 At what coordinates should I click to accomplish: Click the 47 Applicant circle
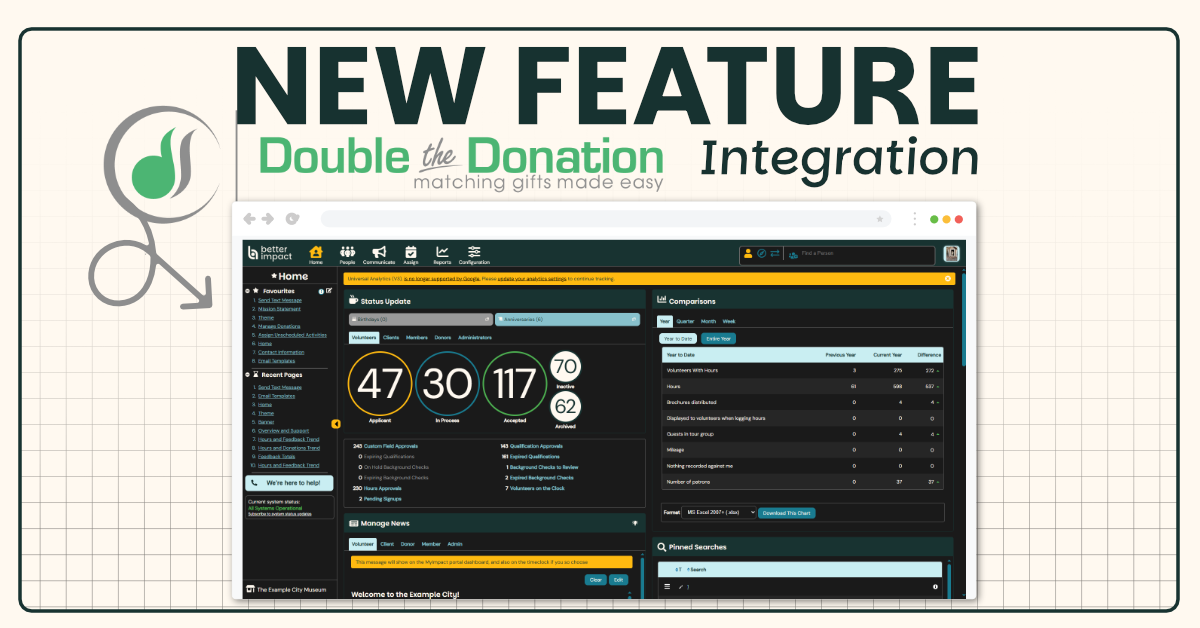tap(380, 383)
